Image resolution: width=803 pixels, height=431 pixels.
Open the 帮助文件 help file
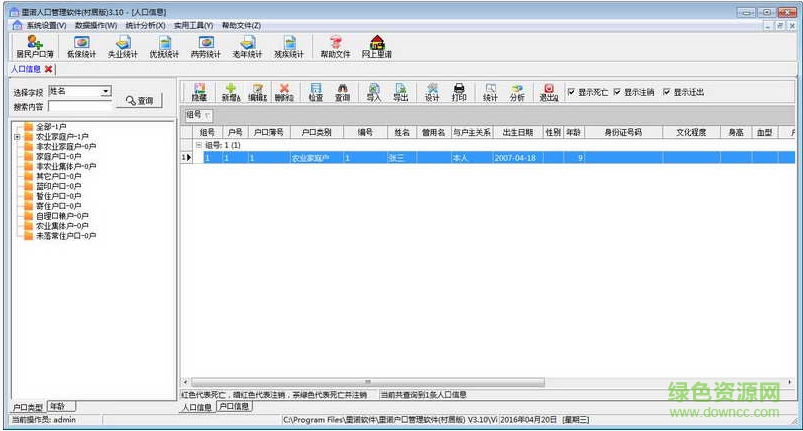(335, 47)
